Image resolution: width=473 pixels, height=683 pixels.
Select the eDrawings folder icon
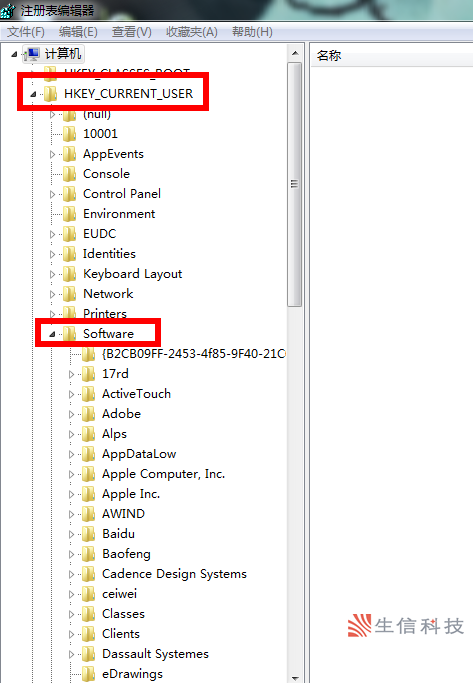pyautogui.click(x=88, y=674)
